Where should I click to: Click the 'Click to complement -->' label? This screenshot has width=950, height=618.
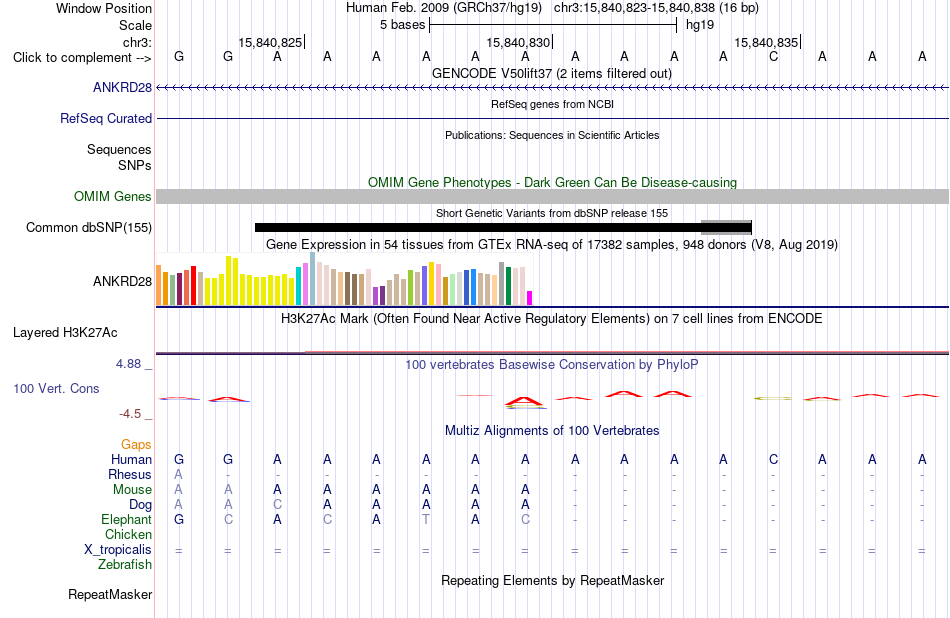click(x=82, y=58)
